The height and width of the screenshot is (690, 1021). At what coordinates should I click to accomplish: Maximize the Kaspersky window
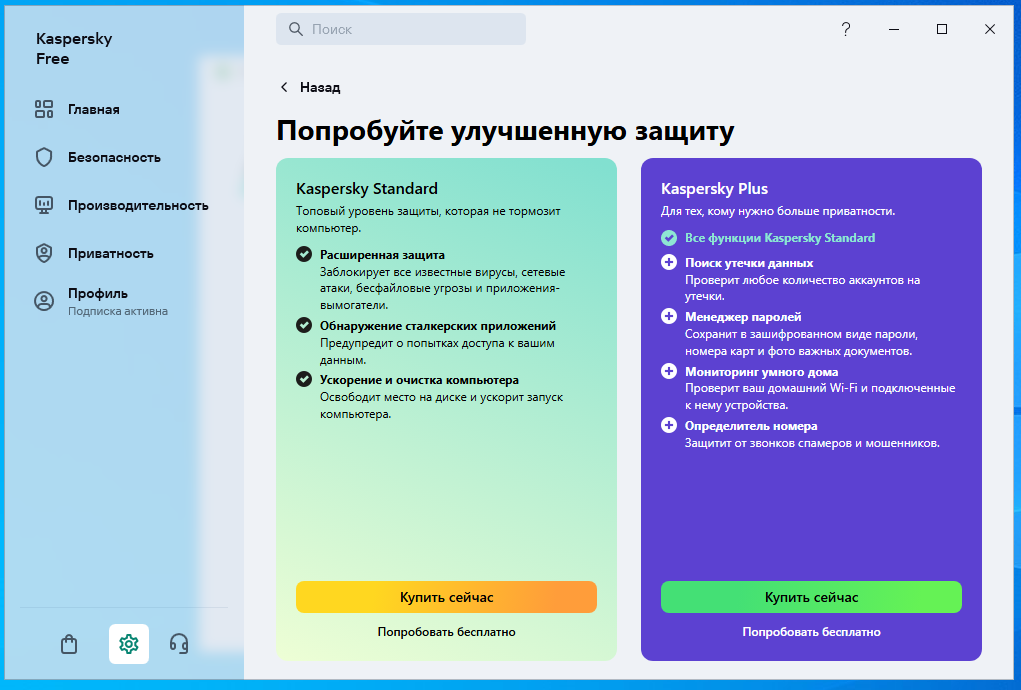(x=942, y=29)
